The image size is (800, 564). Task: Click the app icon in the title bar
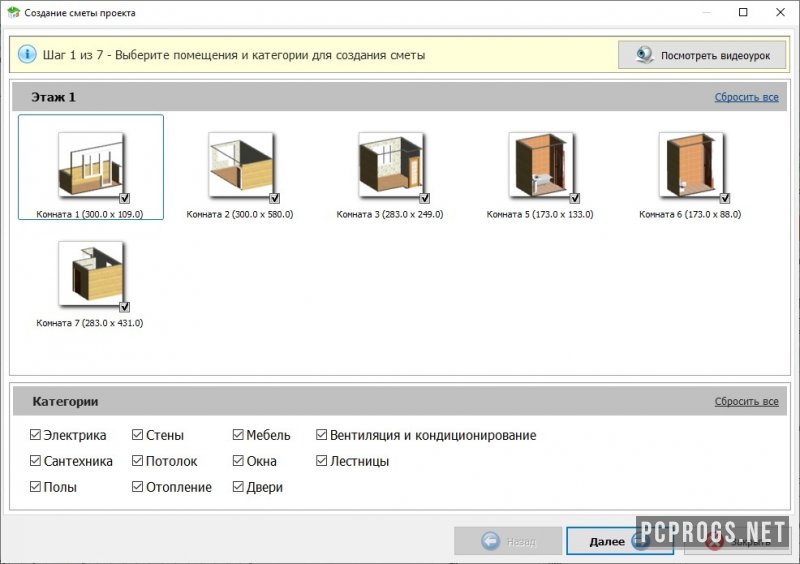coord(13,12)
